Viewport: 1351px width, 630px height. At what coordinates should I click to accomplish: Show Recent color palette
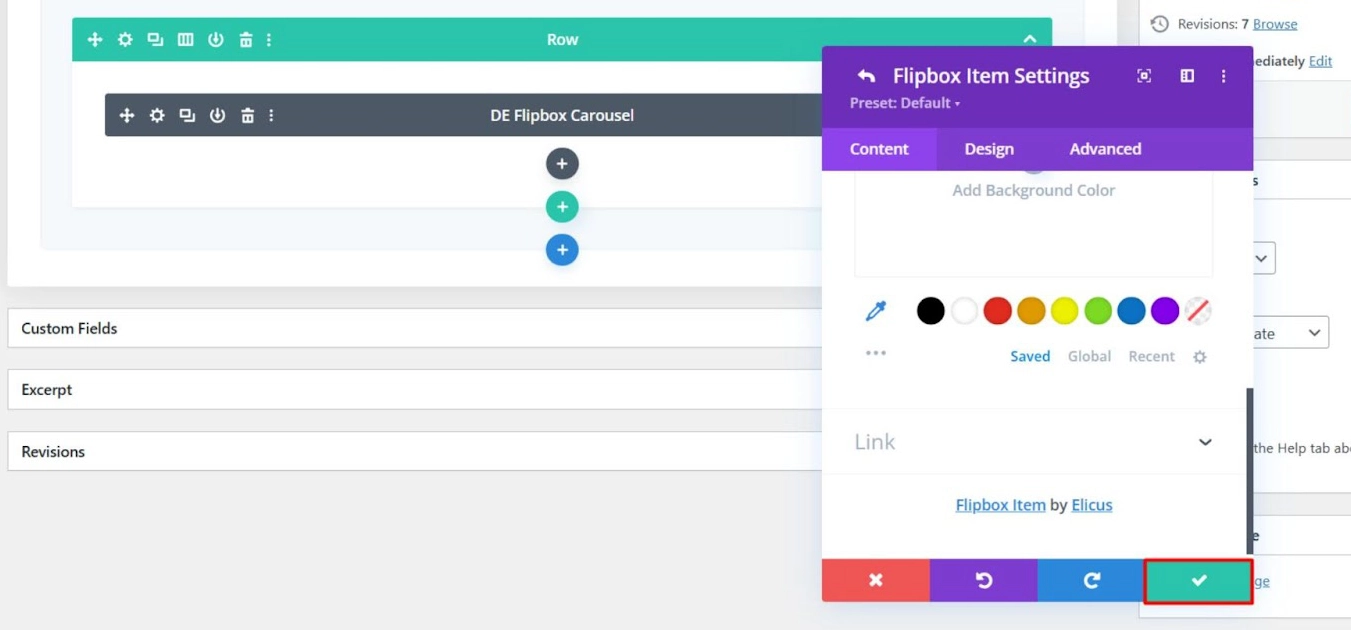pos(1151,357)
